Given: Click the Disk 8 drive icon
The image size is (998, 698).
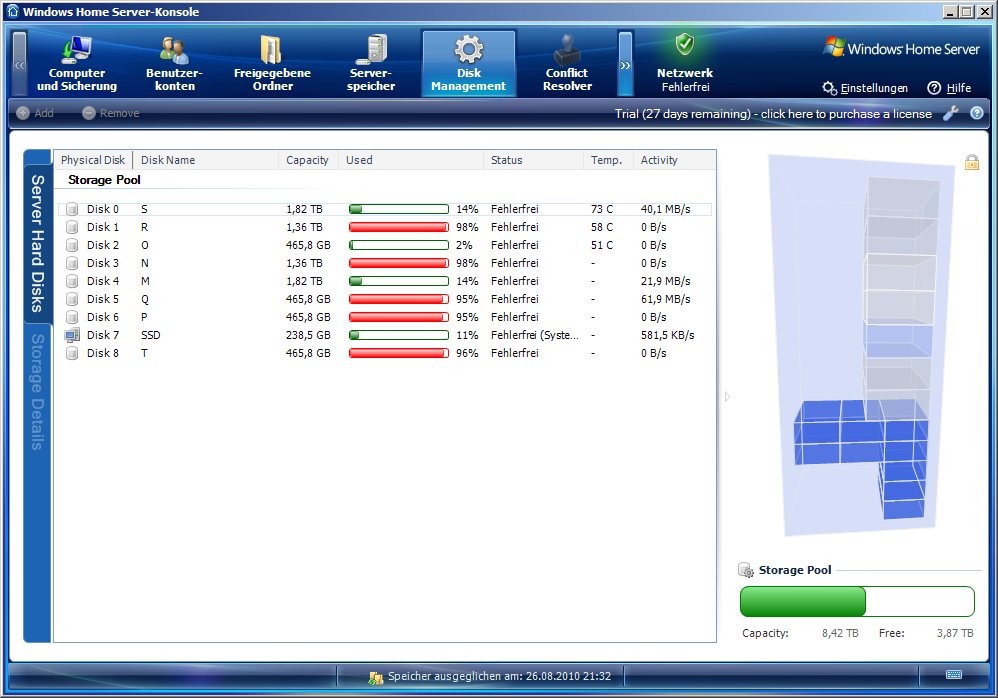Looking at the screenshot, I should click(x=72, y=353).
